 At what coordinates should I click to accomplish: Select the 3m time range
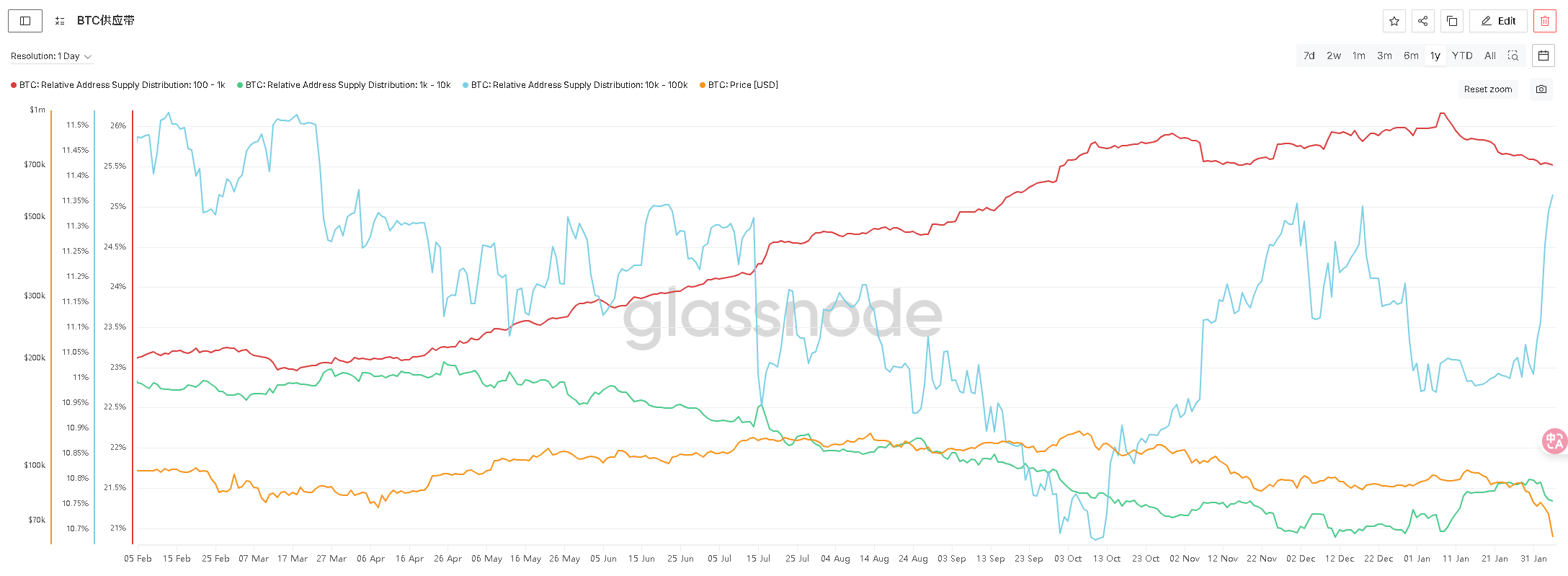(x=1384, y=56)
